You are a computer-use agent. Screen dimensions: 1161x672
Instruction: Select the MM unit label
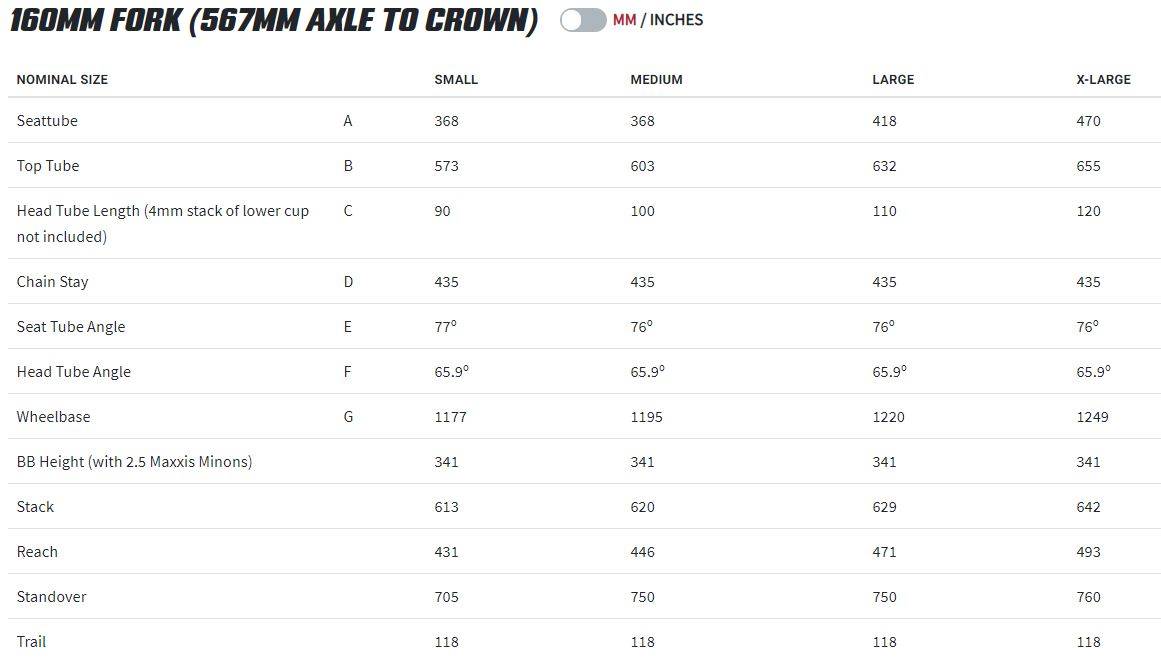pyautogui.click(x=624, y=20)
